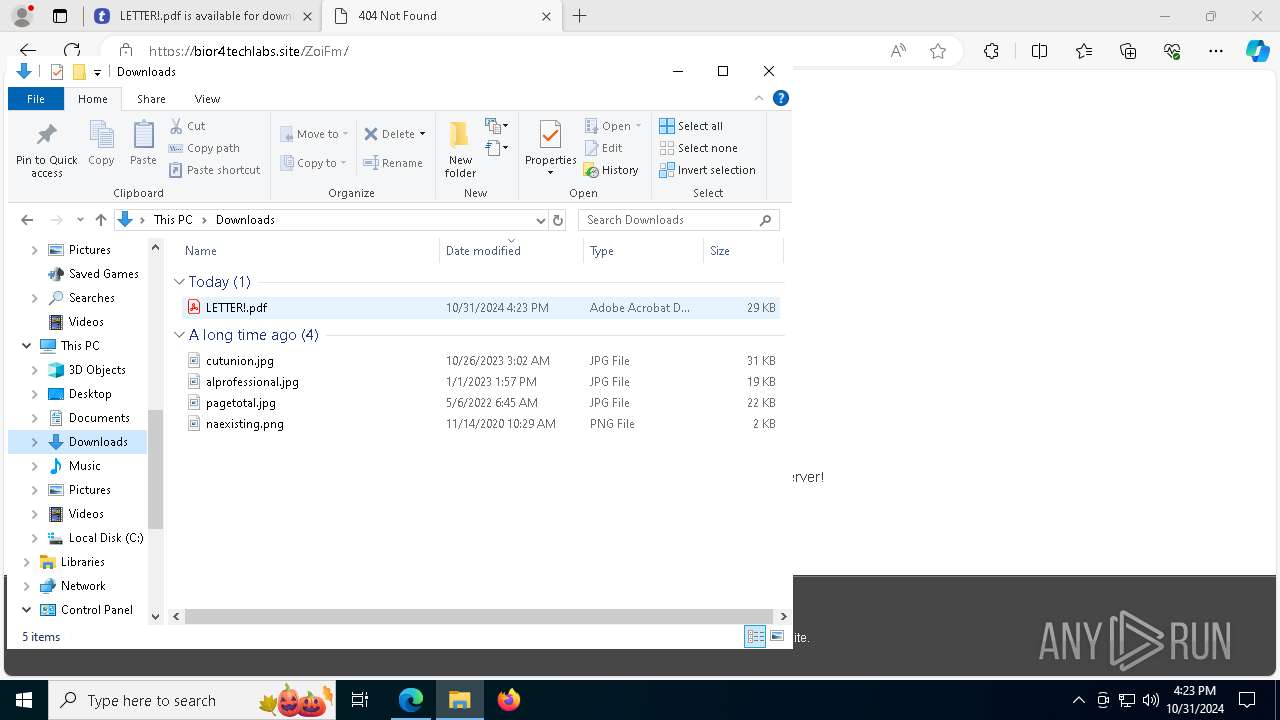1280x720 pixels.
Task: Sort by the Date modified column
Action: [x=511, y=251]
